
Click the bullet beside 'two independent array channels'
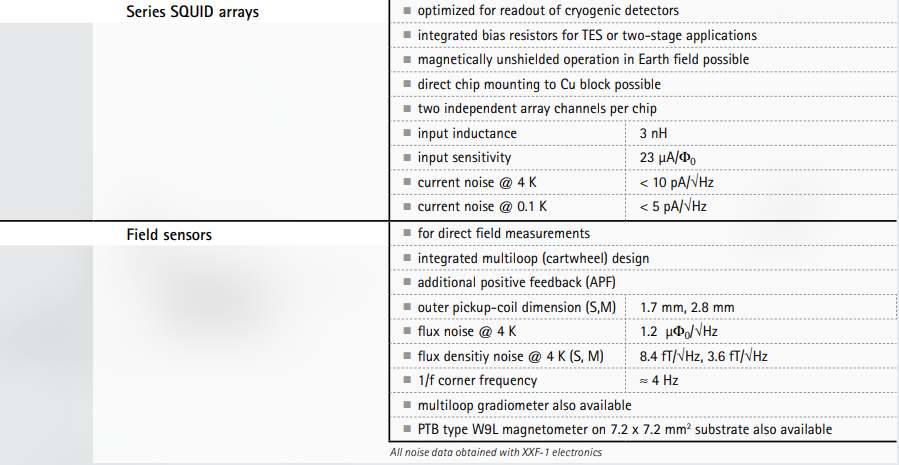pyautogui.click(x=407, y=108)
